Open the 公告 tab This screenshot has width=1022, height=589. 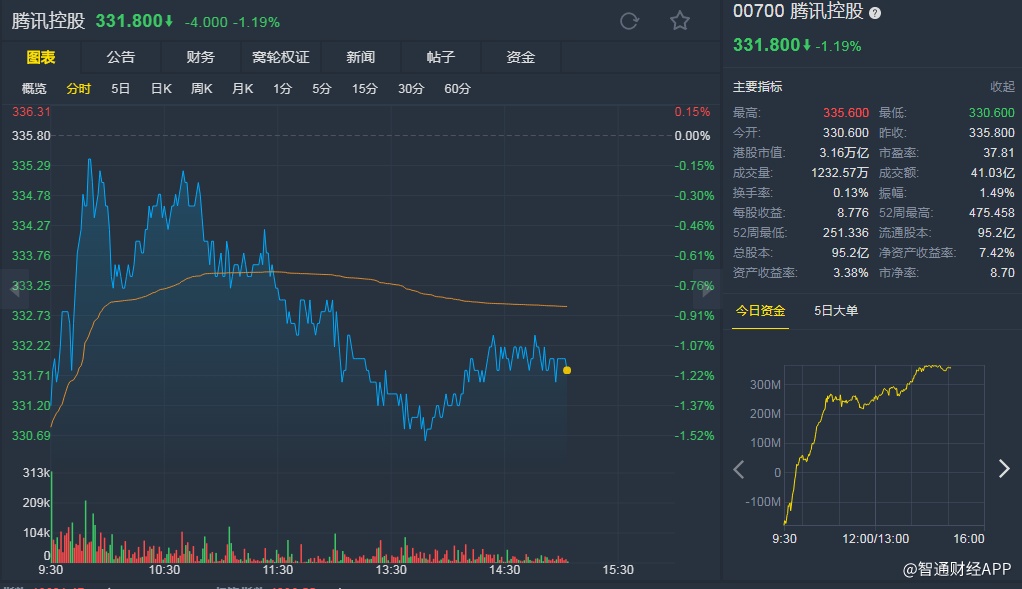[121, 57]
